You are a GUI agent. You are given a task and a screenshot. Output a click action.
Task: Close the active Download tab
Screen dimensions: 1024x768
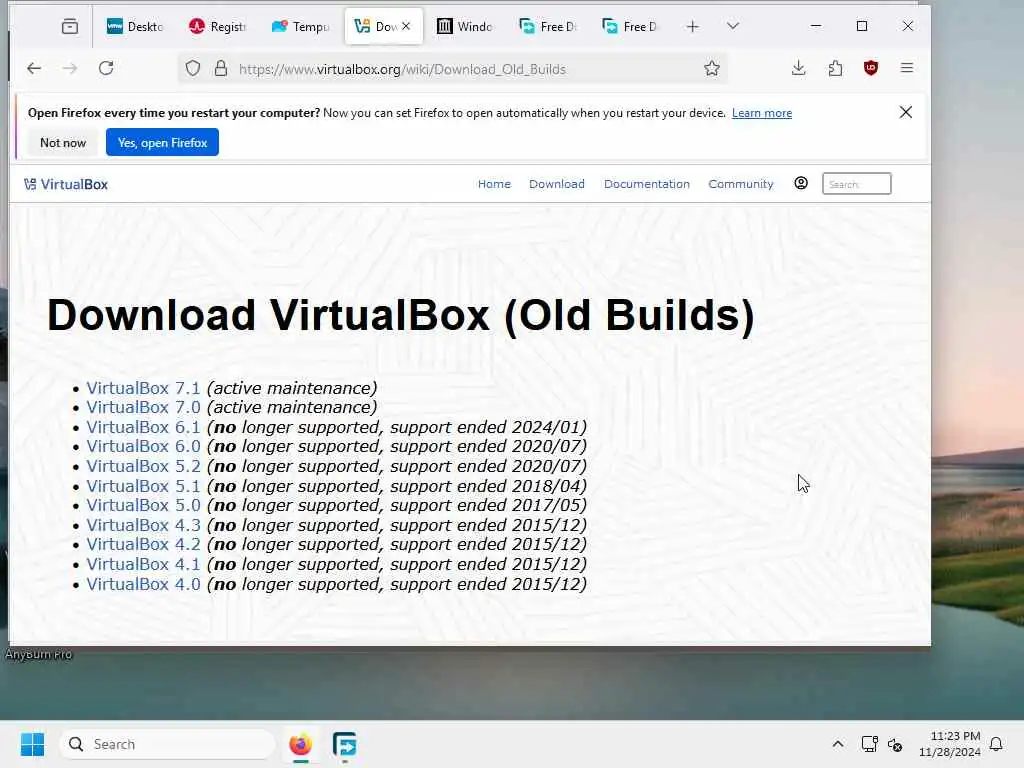(406, 26)
